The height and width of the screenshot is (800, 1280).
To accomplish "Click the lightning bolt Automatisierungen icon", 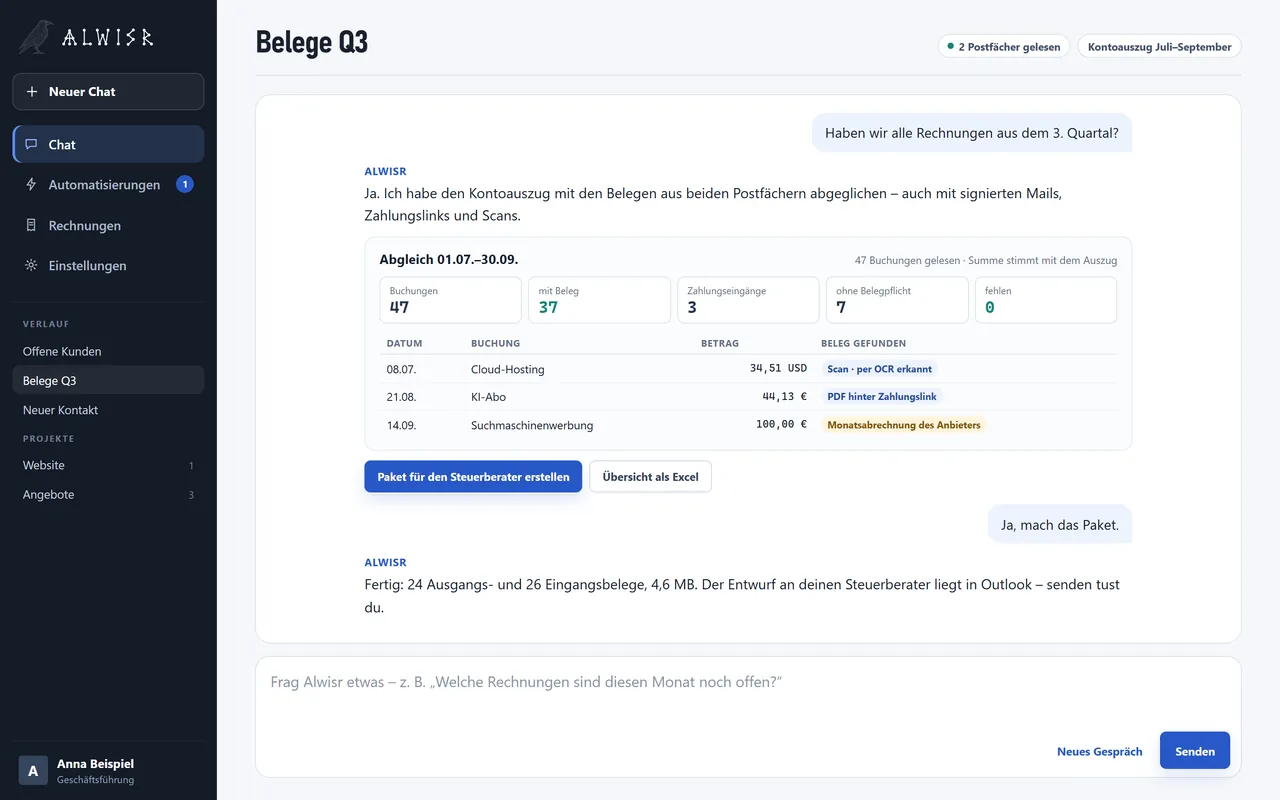I will pos(32,185).
